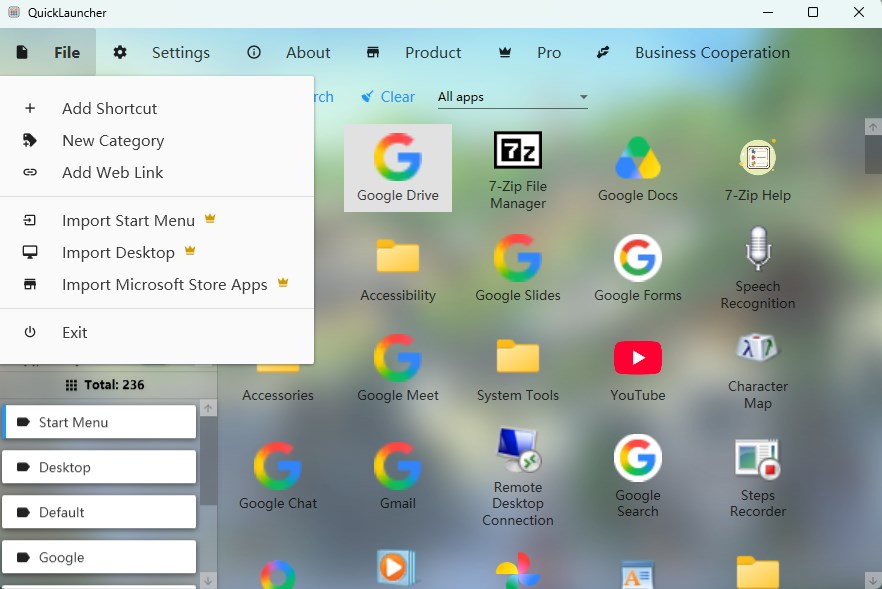
Task: Click the Settings gear icon
Action: click(120, 52)
